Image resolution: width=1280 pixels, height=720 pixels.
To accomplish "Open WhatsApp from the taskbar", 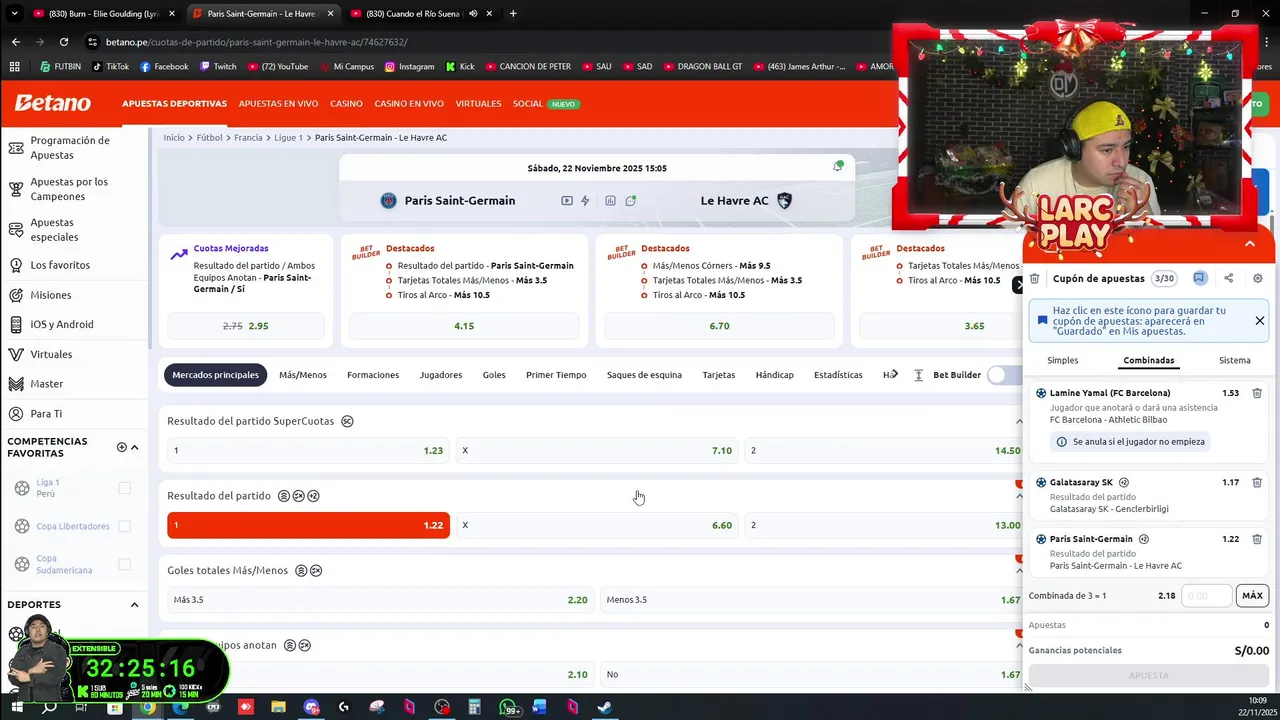I will pos(507,707).
